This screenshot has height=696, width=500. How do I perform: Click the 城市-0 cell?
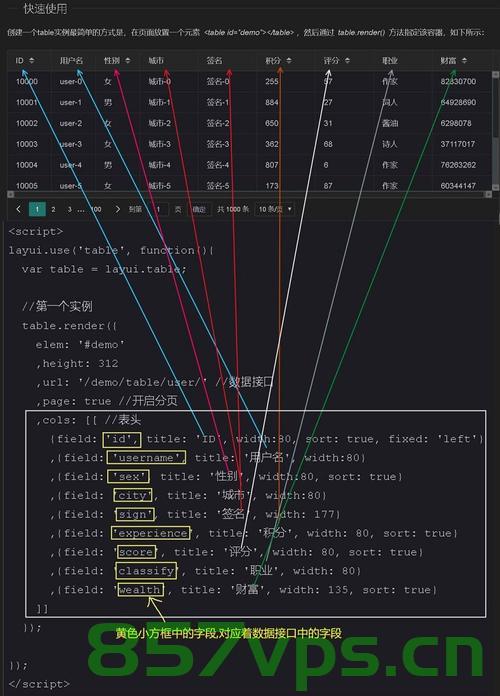tap(159, 81)
